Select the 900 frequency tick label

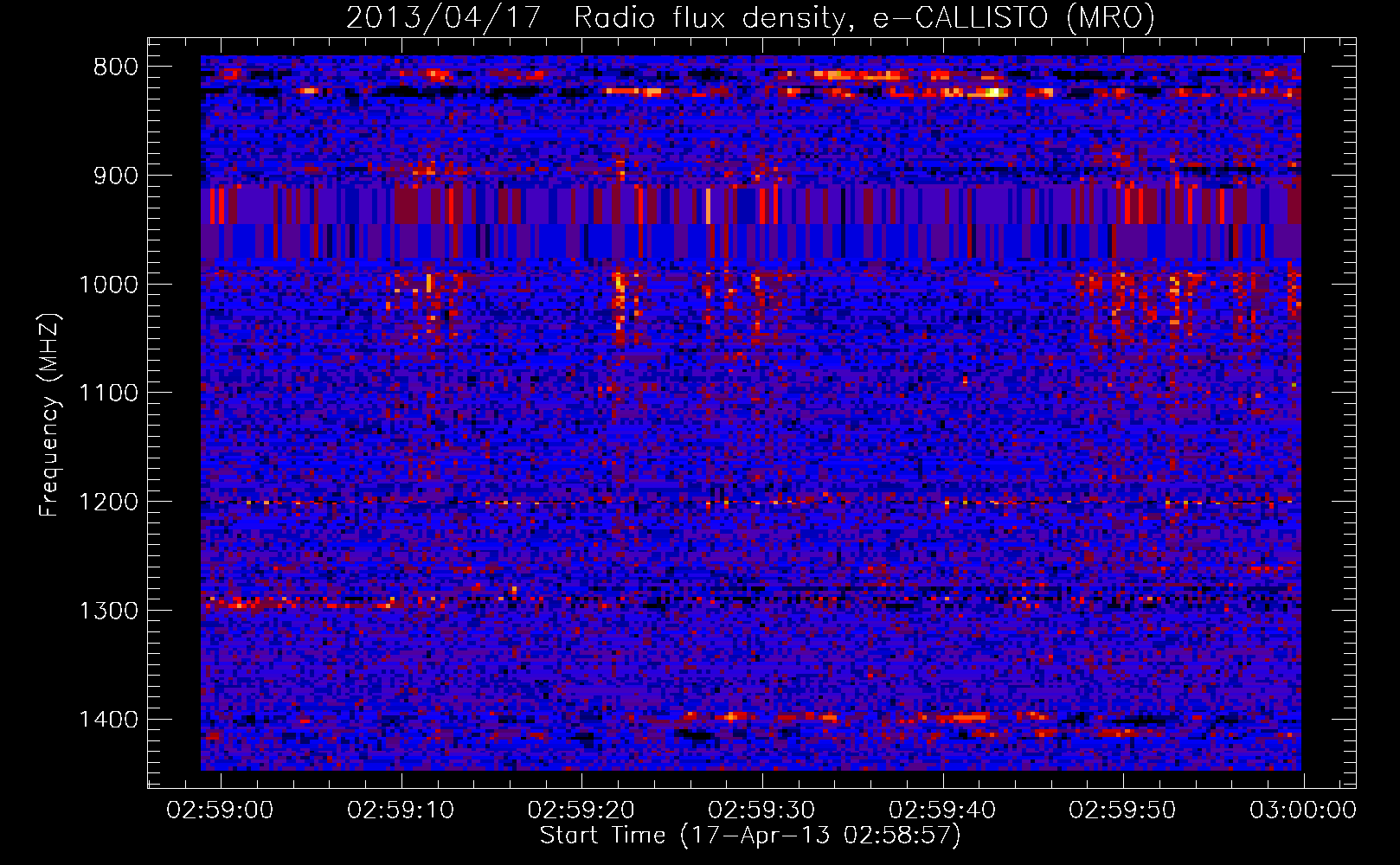tap(116, 176)
